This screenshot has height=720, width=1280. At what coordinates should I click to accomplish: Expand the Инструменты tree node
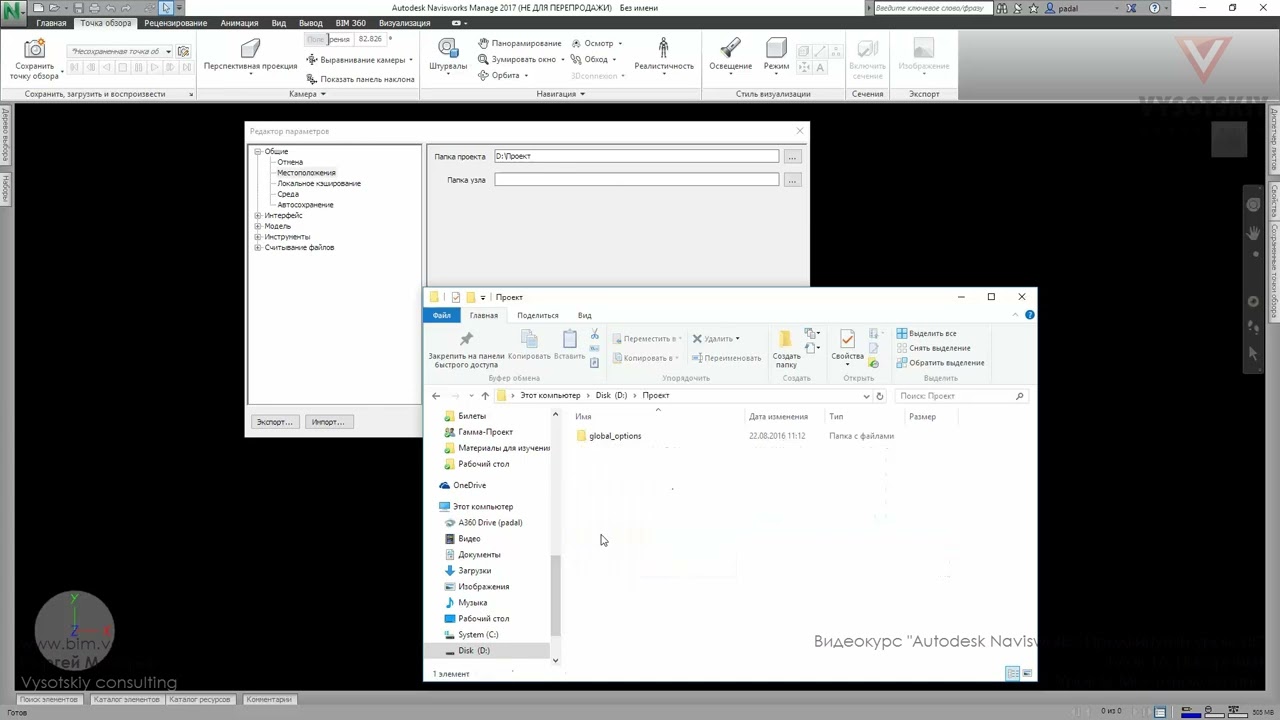[258, 237]
